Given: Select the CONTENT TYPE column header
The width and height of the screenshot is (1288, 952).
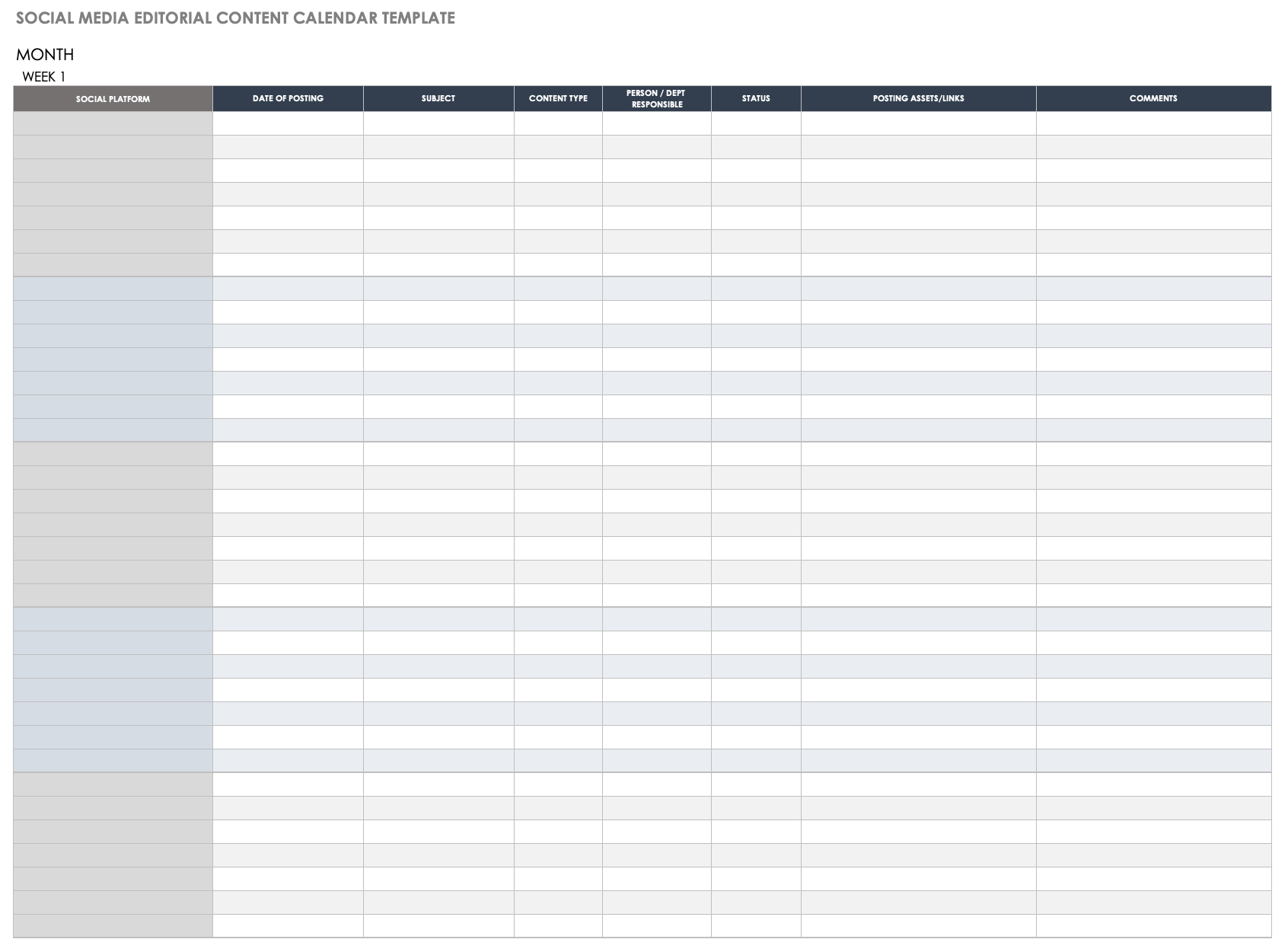Looking at the screenshot, I should [560, 98].
